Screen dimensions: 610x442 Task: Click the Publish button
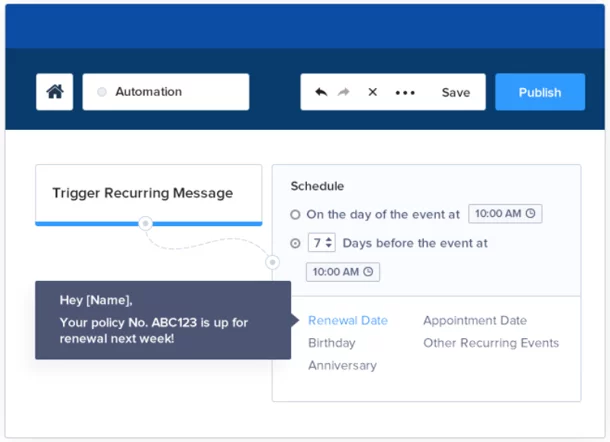point(540,92)
